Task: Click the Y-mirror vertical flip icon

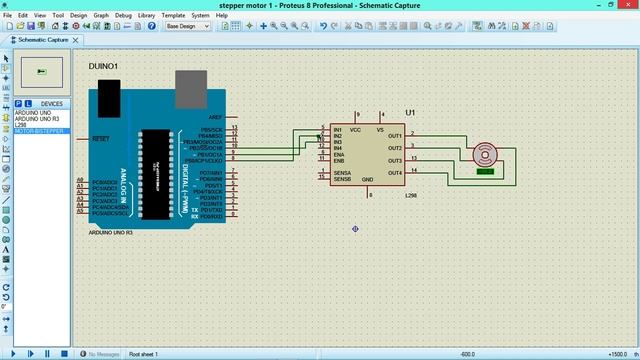Action: click(6, 329)
